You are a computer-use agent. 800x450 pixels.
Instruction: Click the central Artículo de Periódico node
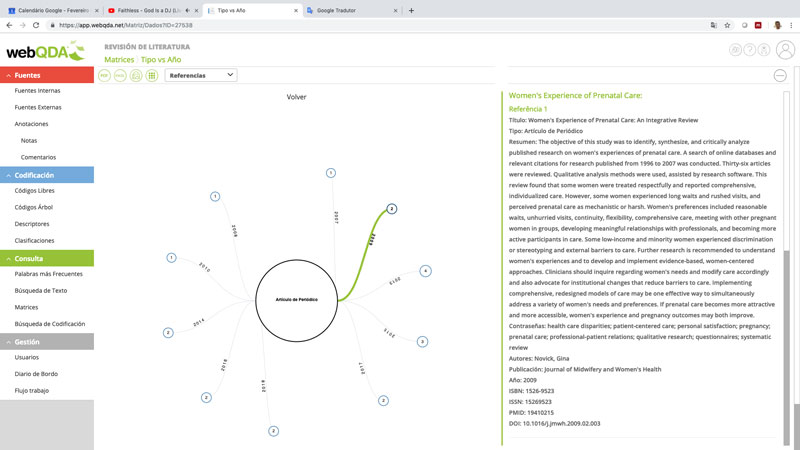coord(296,301)
